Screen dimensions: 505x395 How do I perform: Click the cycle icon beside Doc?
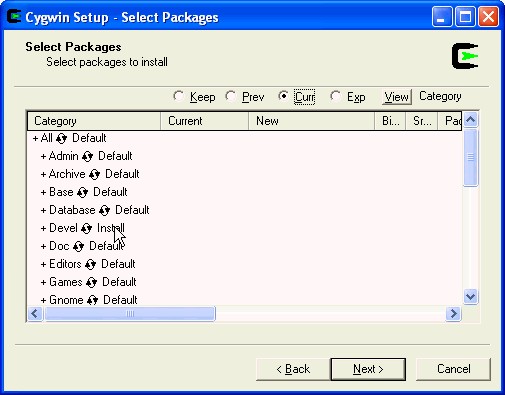coord(78,246)
